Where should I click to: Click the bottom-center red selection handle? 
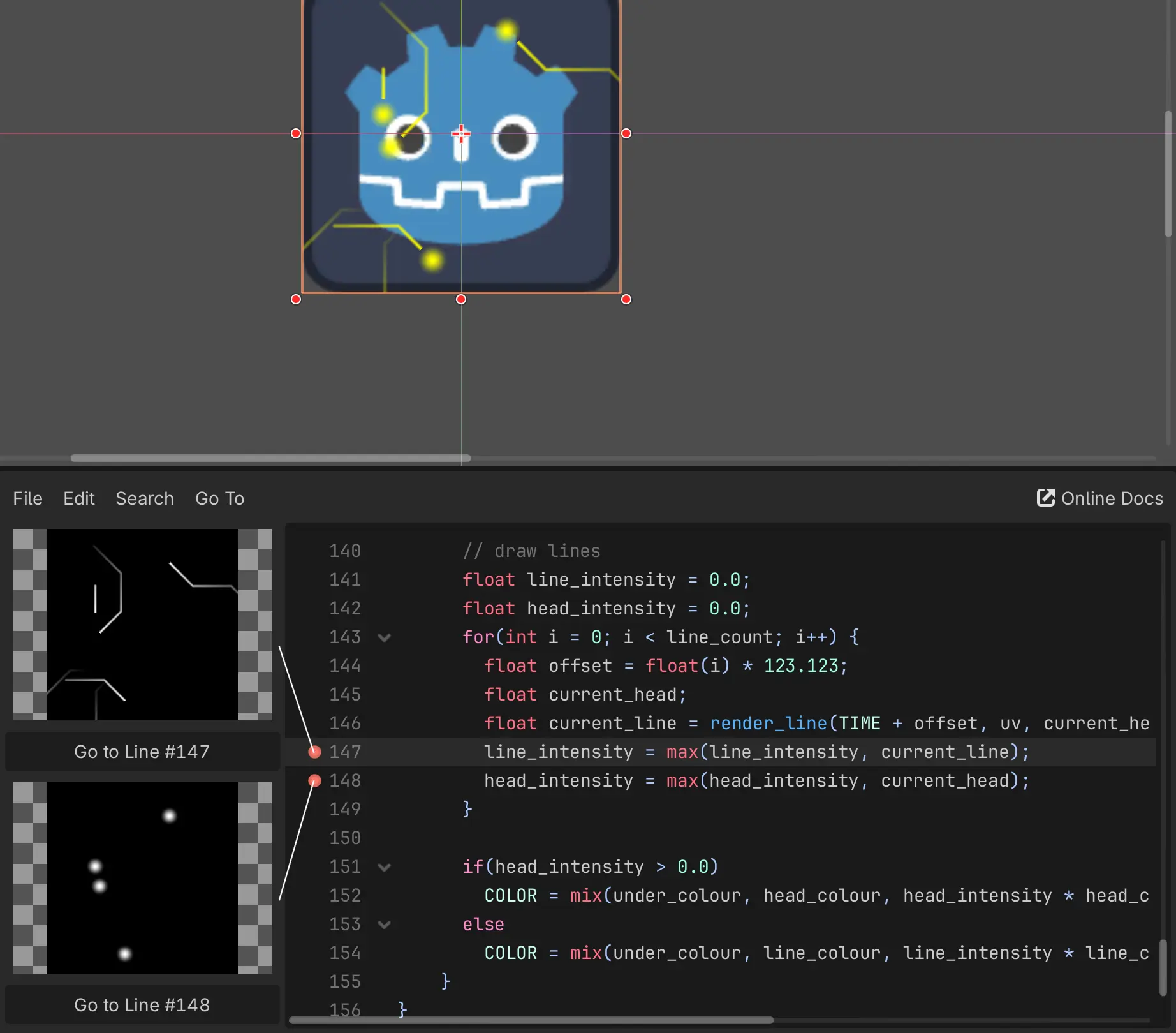tap(460, 299)
